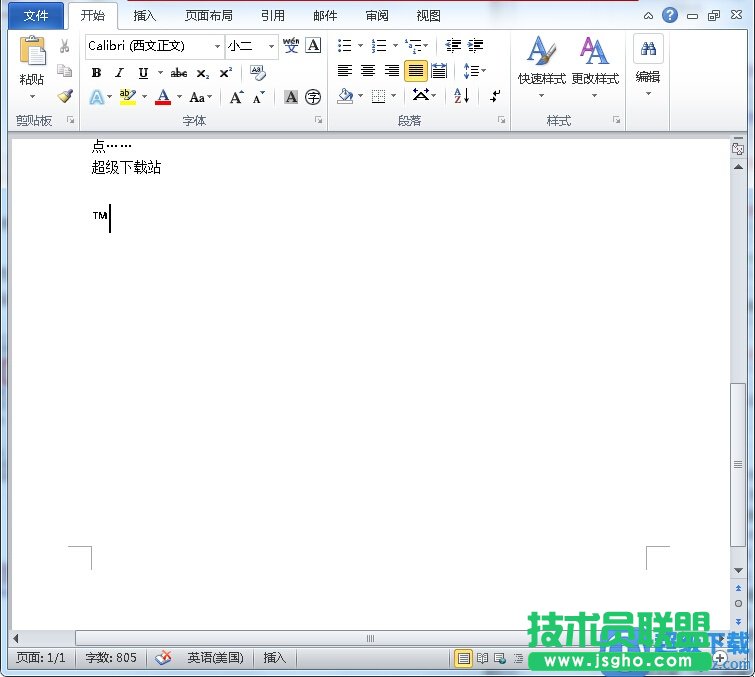Open Word Help question mark icon
The width and height of the screenshot is (755, 677).
(670, 15)
